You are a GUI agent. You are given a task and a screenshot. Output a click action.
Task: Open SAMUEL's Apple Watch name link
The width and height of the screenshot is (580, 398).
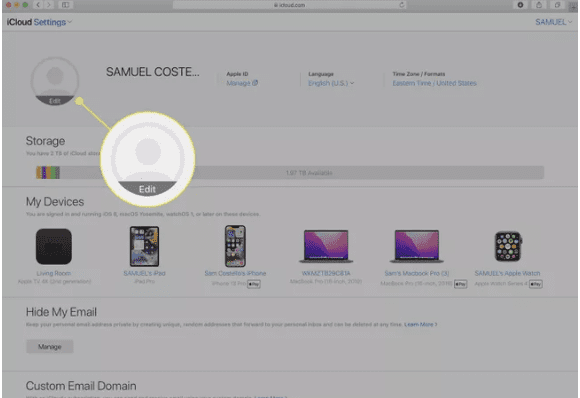(508, 273)
